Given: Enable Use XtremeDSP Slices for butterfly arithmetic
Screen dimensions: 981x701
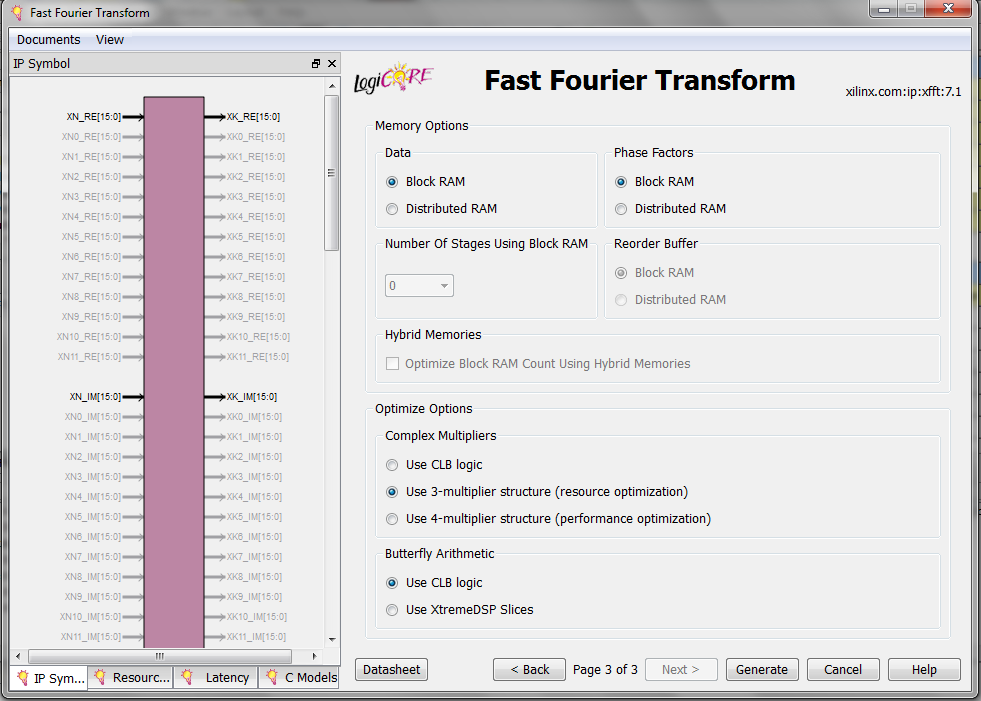Looking at the screenshot, I should pyautogui.click(x=392, y=610).
